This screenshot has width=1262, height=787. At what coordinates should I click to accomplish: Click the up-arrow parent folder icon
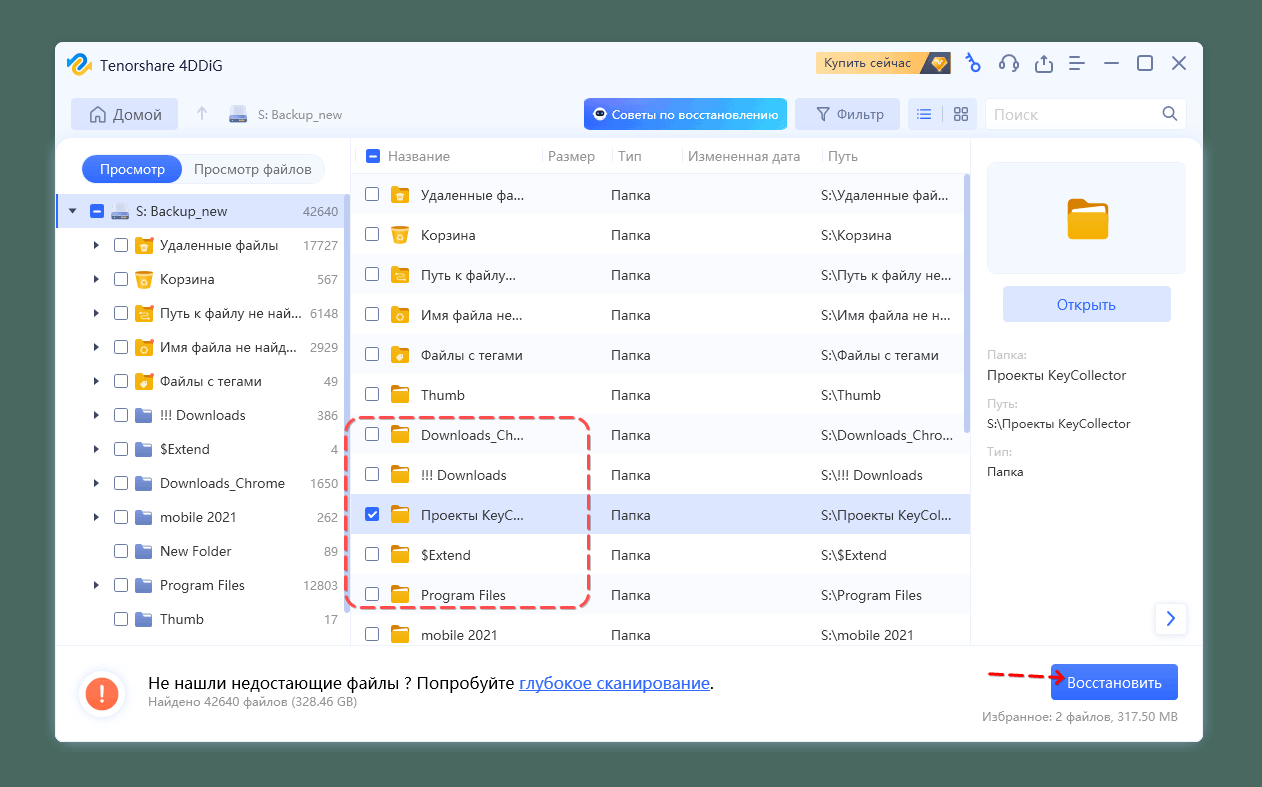click(x=202, y=114)
